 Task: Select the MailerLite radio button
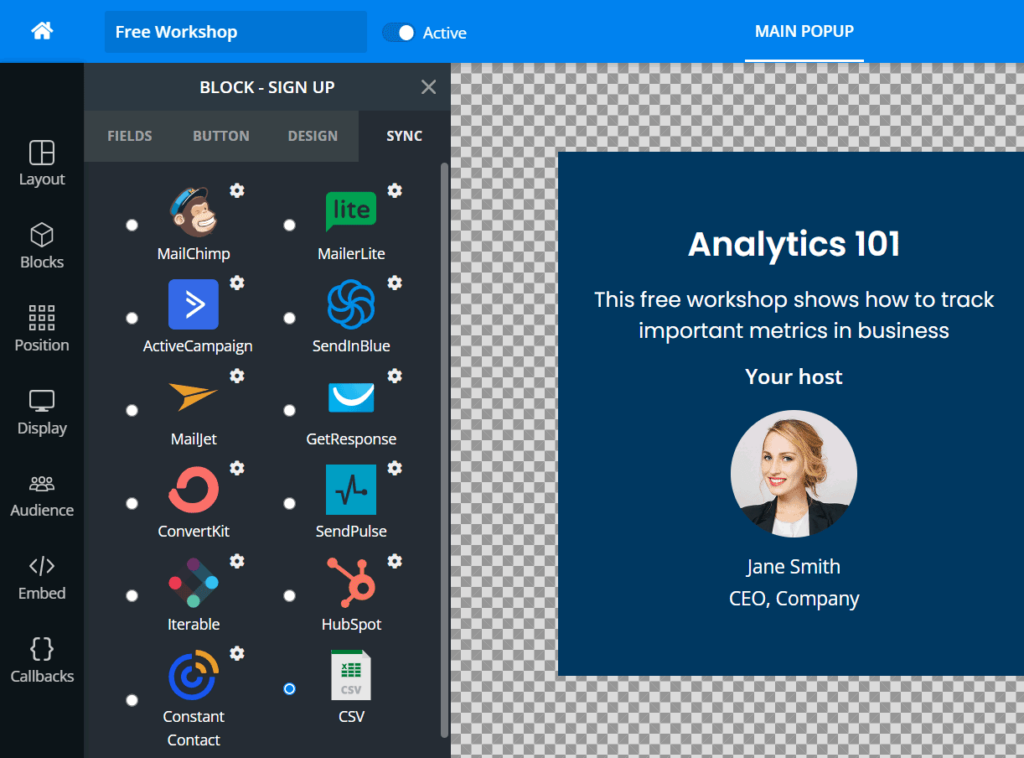click(289, 225)
